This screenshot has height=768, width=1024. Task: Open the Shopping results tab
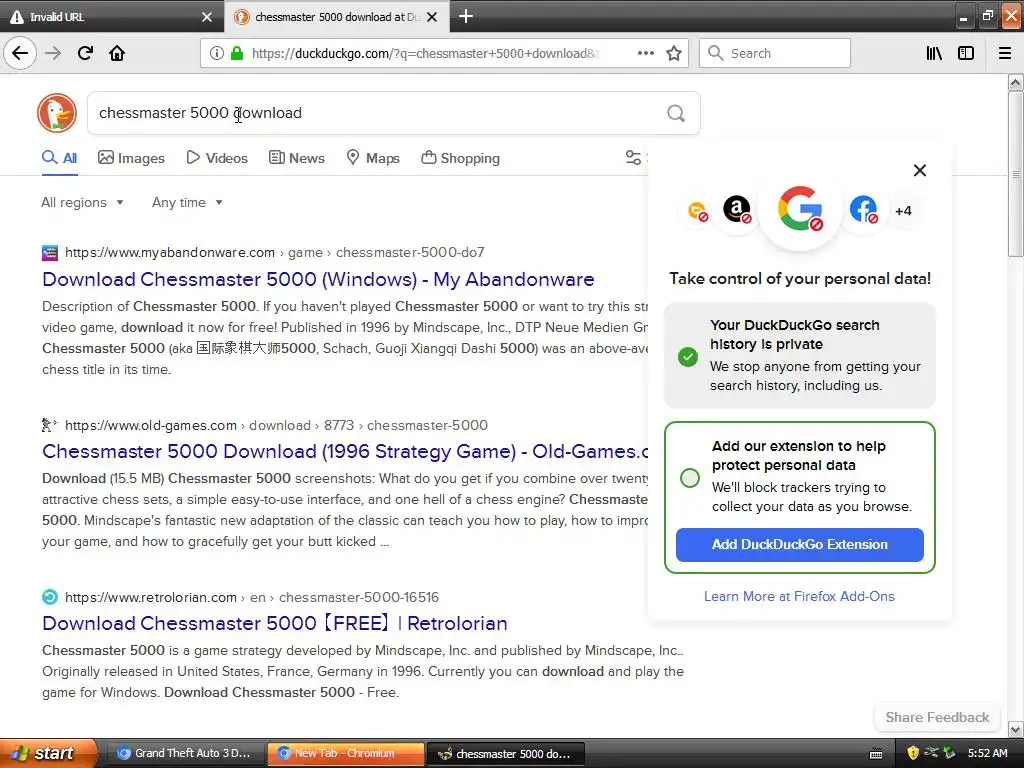coord(460,158)
